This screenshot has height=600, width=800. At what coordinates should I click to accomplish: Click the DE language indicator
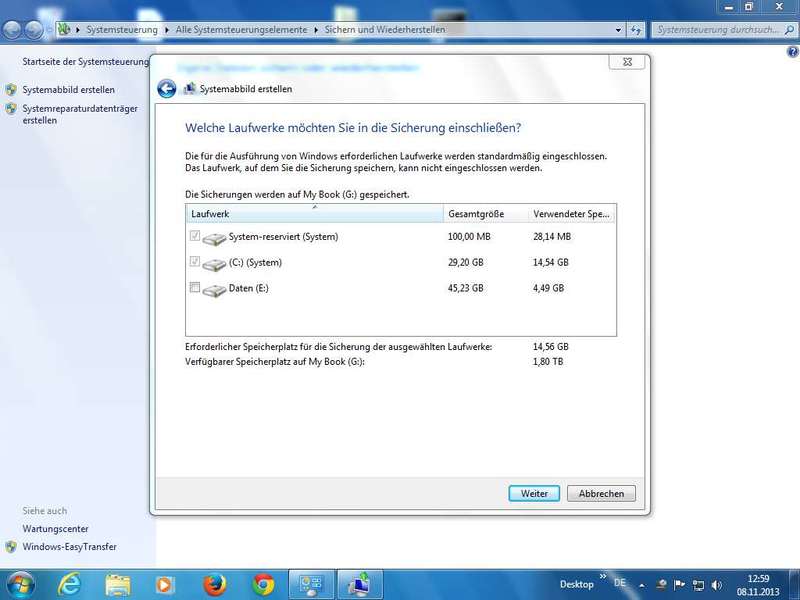(620, 583)
